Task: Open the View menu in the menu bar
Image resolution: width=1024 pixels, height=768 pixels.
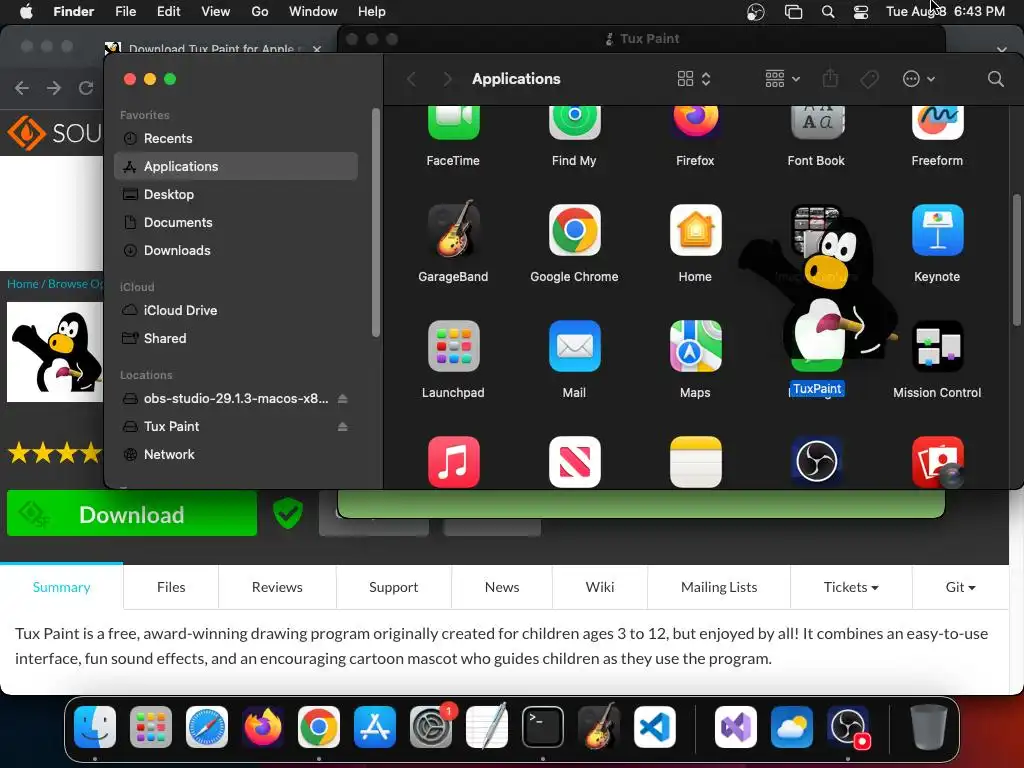Action: click(216, 12)
